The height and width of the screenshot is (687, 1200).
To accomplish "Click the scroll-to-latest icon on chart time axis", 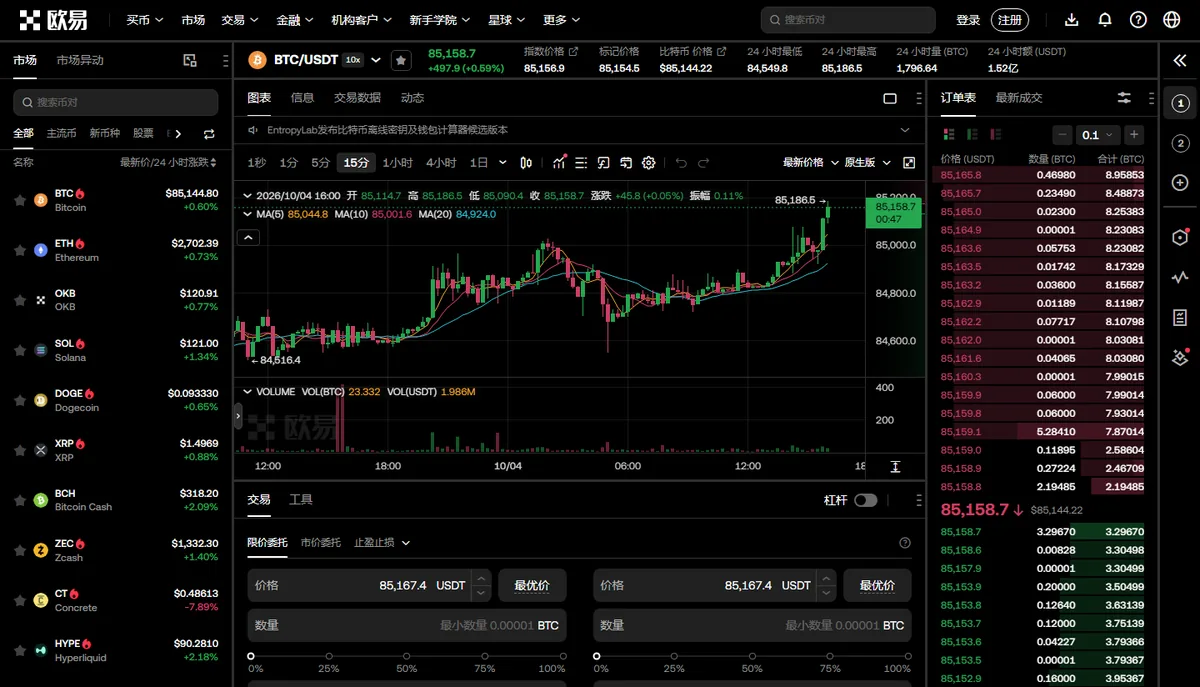I will tap(895, 467).
